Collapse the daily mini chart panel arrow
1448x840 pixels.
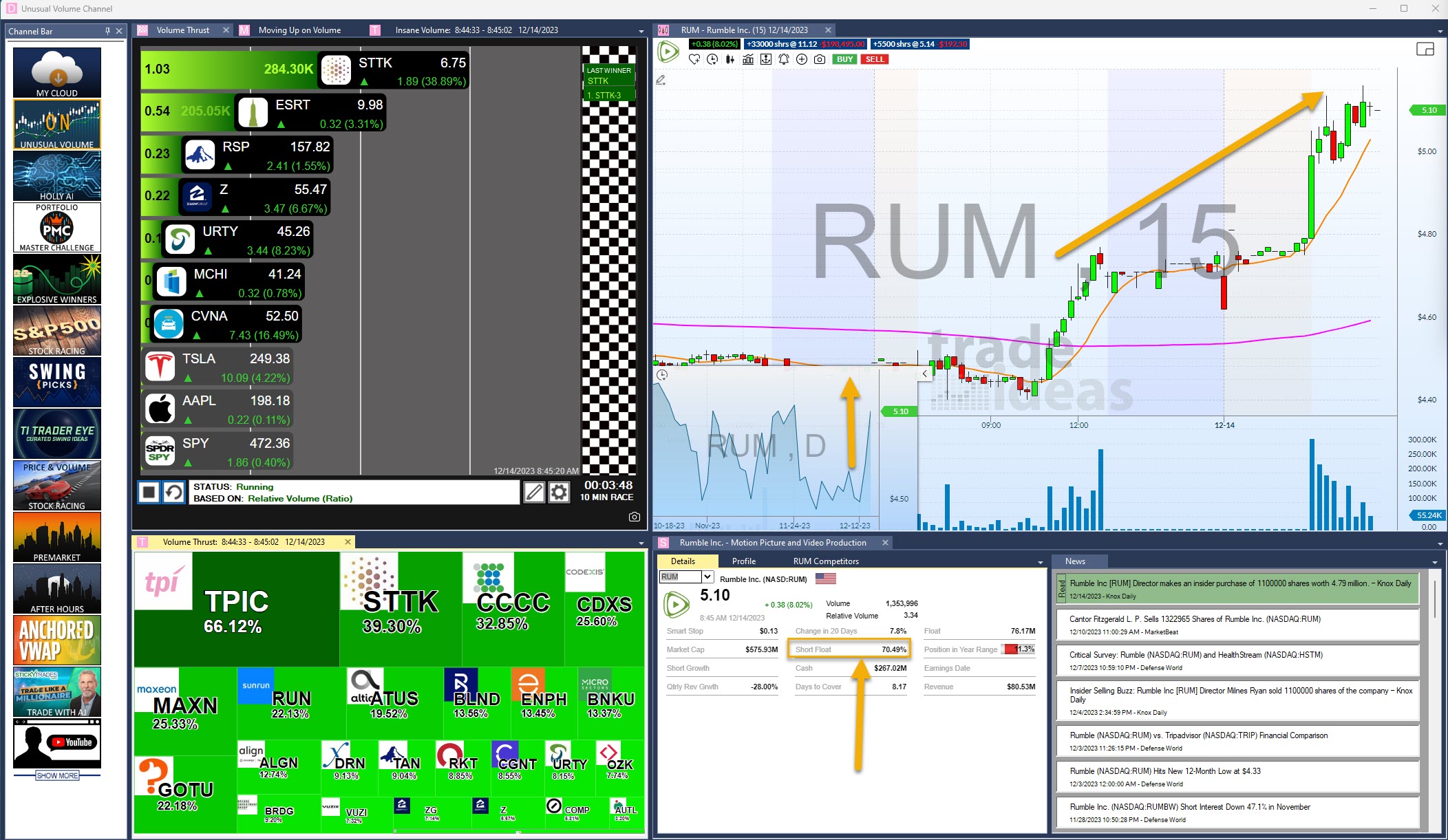(924, 374)
